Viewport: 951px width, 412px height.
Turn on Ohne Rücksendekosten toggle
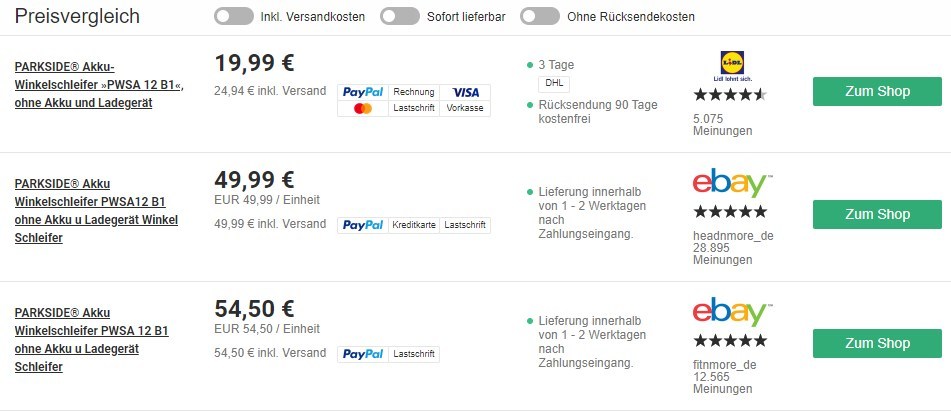[540, 16]
